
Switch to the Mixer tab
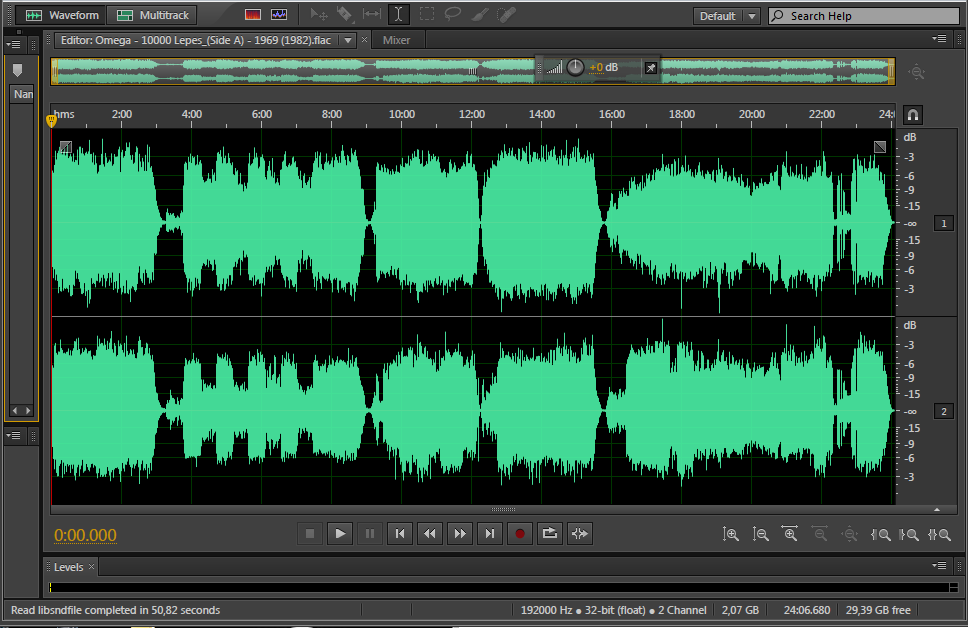click(396, 40)
